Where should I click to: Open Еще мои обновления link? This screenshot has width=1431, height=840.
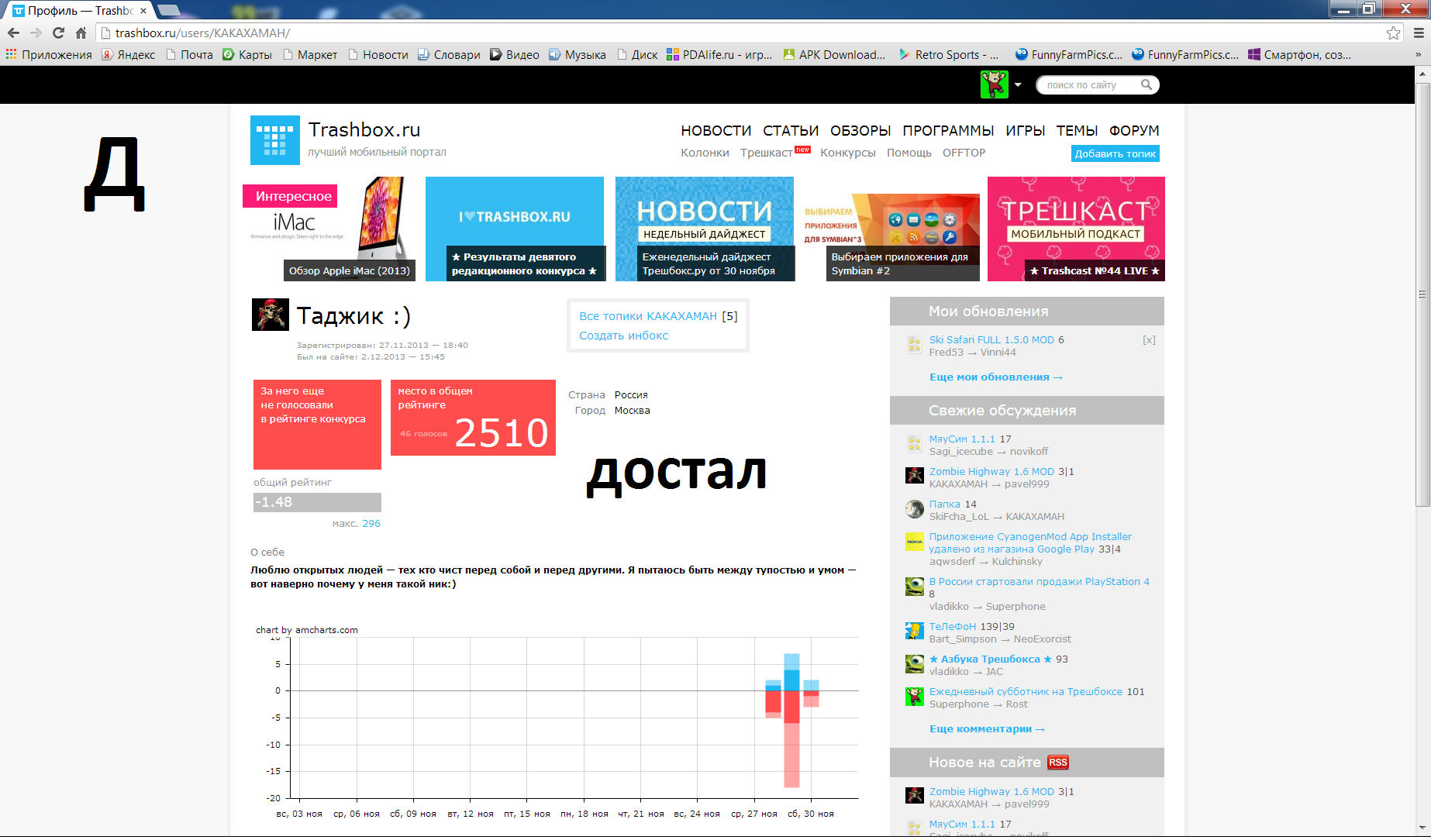coord(995,377)
